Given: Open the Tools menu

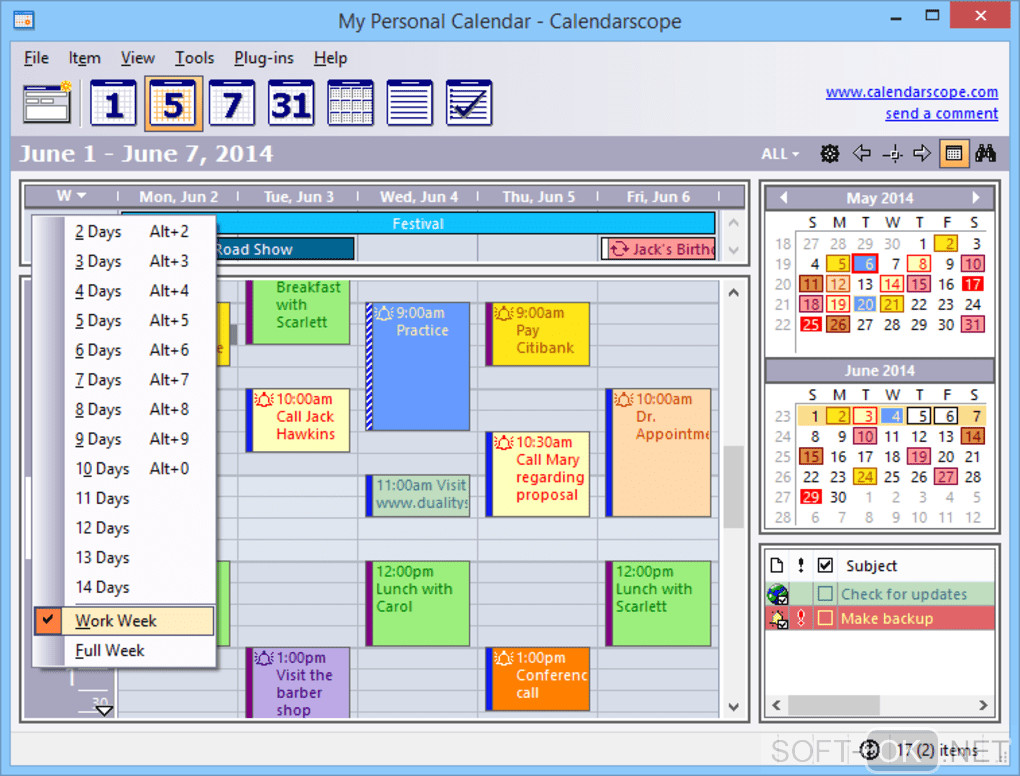Looking at the screenshot, I should pos(195,58).
